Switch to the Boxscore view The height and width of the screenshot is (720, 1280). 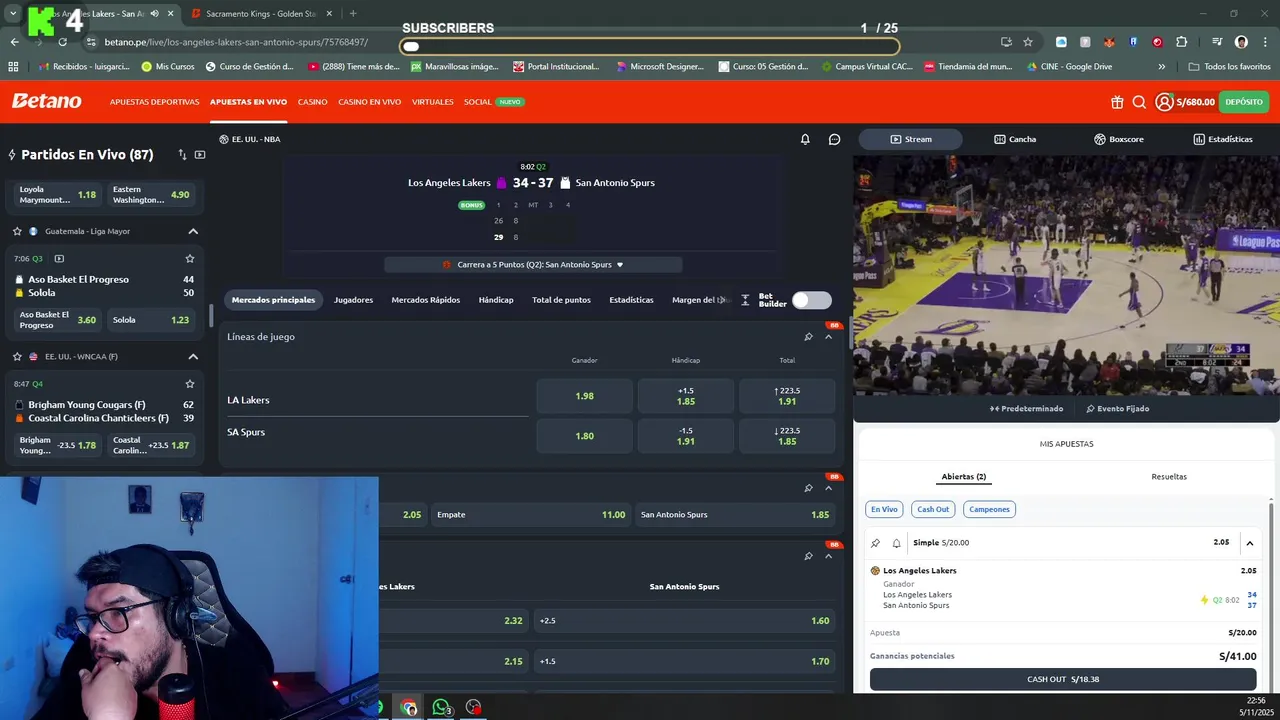point(1118,139)
